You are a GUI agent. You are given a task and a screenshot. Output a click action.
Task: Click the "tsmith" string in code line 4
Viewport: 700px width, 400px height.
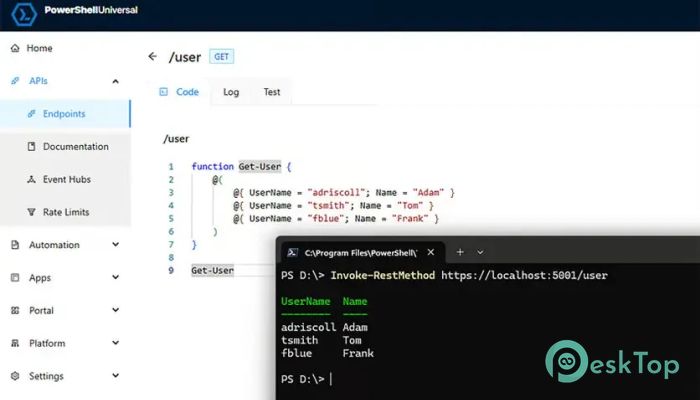[x=329, y=205]
